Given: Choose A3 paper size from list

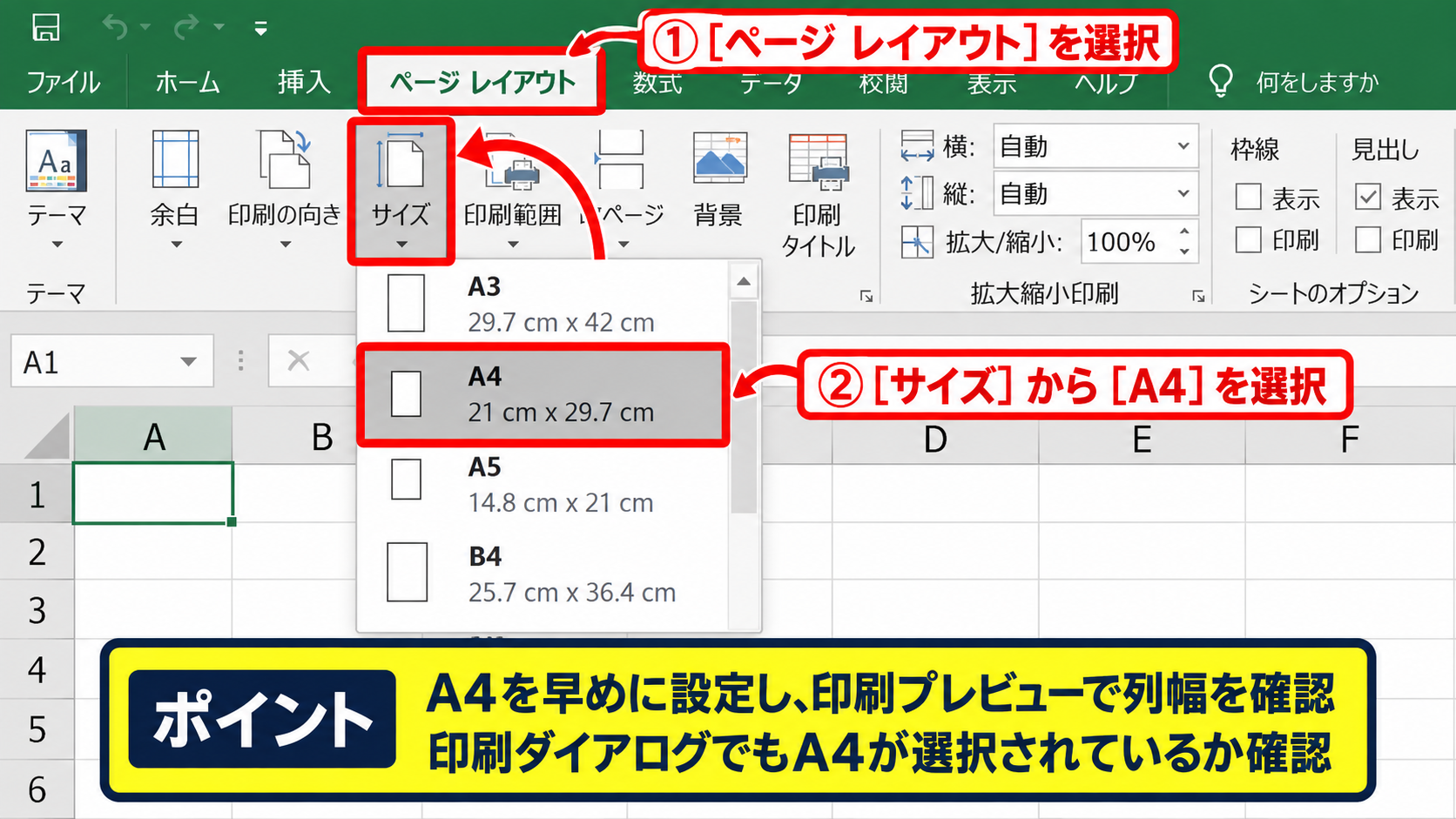Looking at the screenshot, I should click(543, 304).
